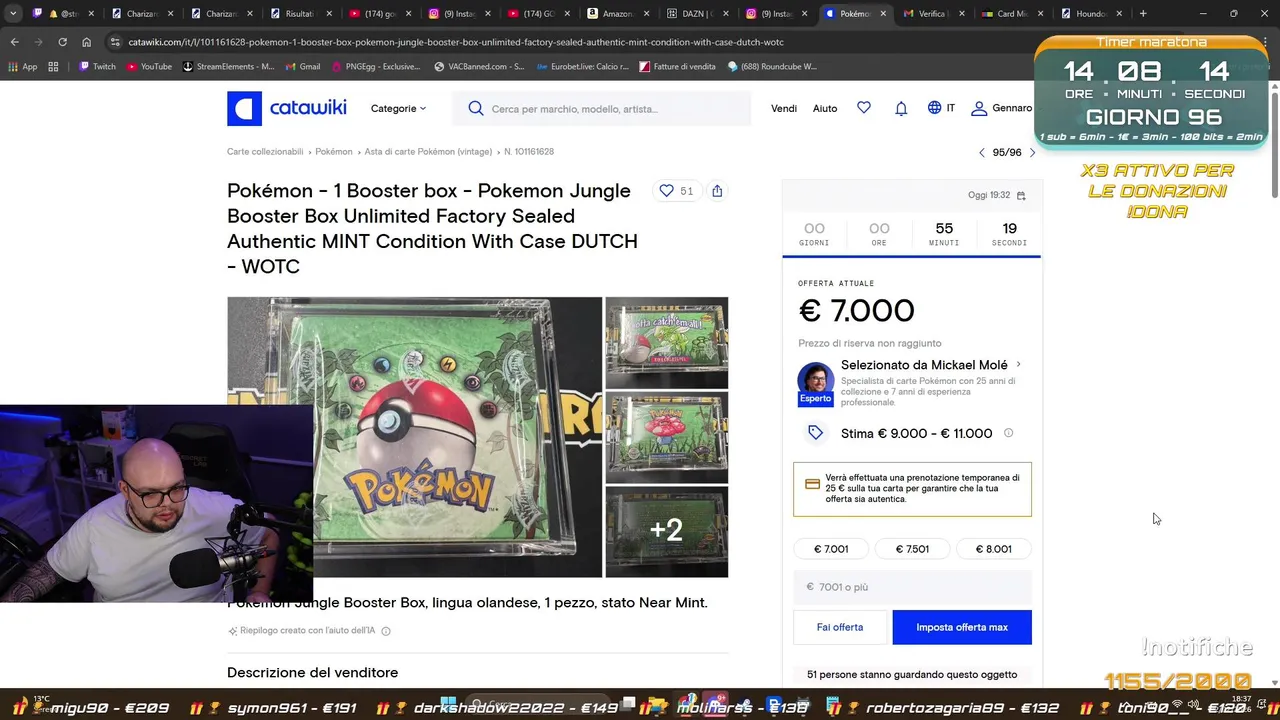Screen dimensions: 1280x720
Task: Click the magnifying glass search icon
Action: click(x=476, y=108)
